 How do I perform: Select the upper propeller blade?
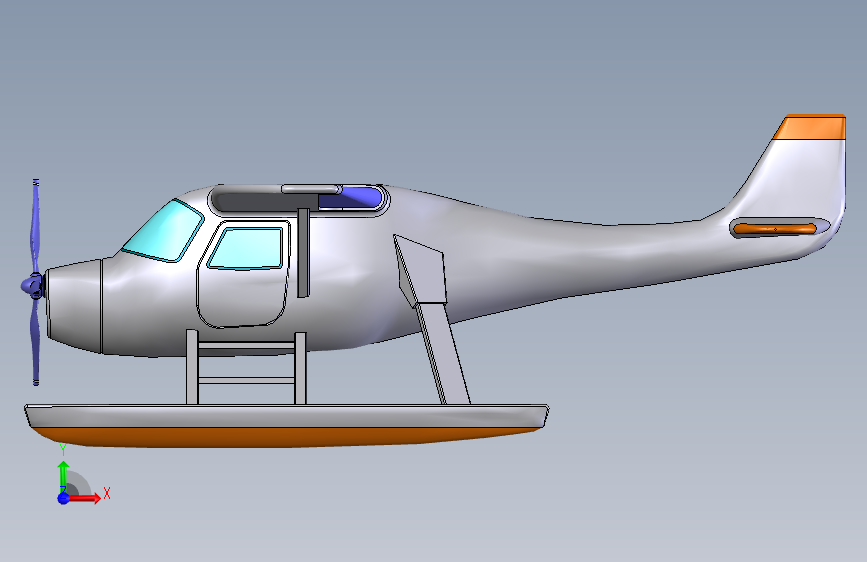pos(36,226)
